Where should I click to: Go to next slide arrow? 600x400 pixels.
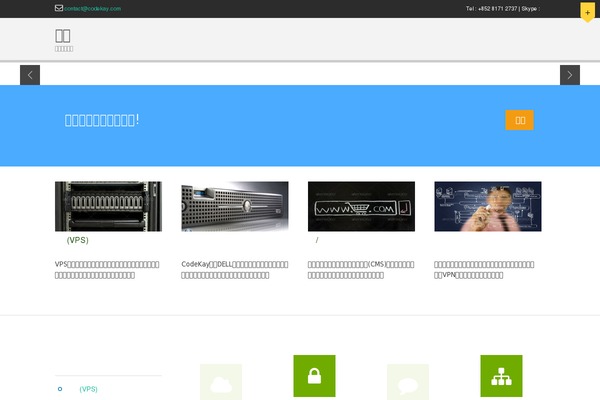click(x=570, y=75)
